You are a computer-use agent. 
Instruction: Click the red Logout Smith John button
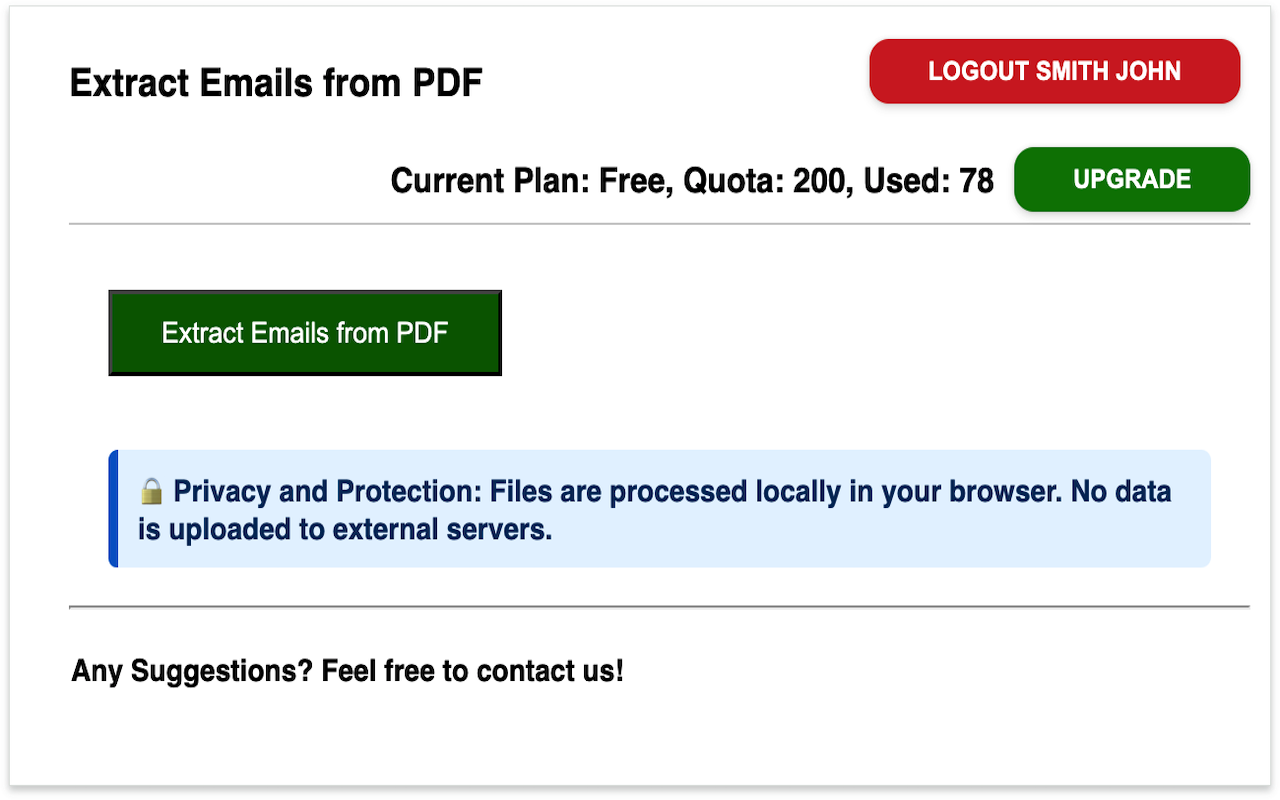(x=1054, y=71)
